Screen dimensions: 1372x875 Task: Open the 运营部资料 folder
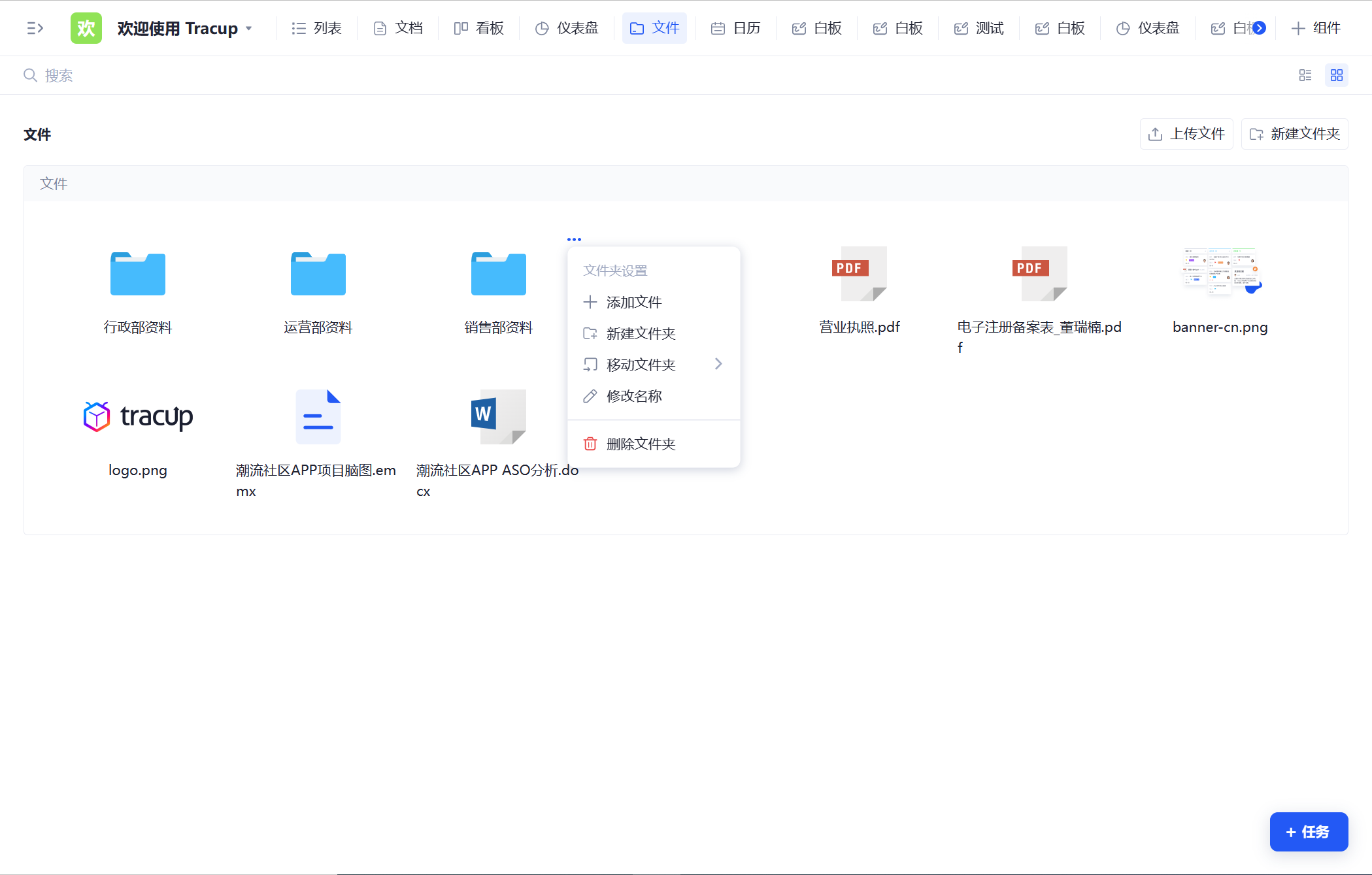pyautogui.click(x=318, y=274)
